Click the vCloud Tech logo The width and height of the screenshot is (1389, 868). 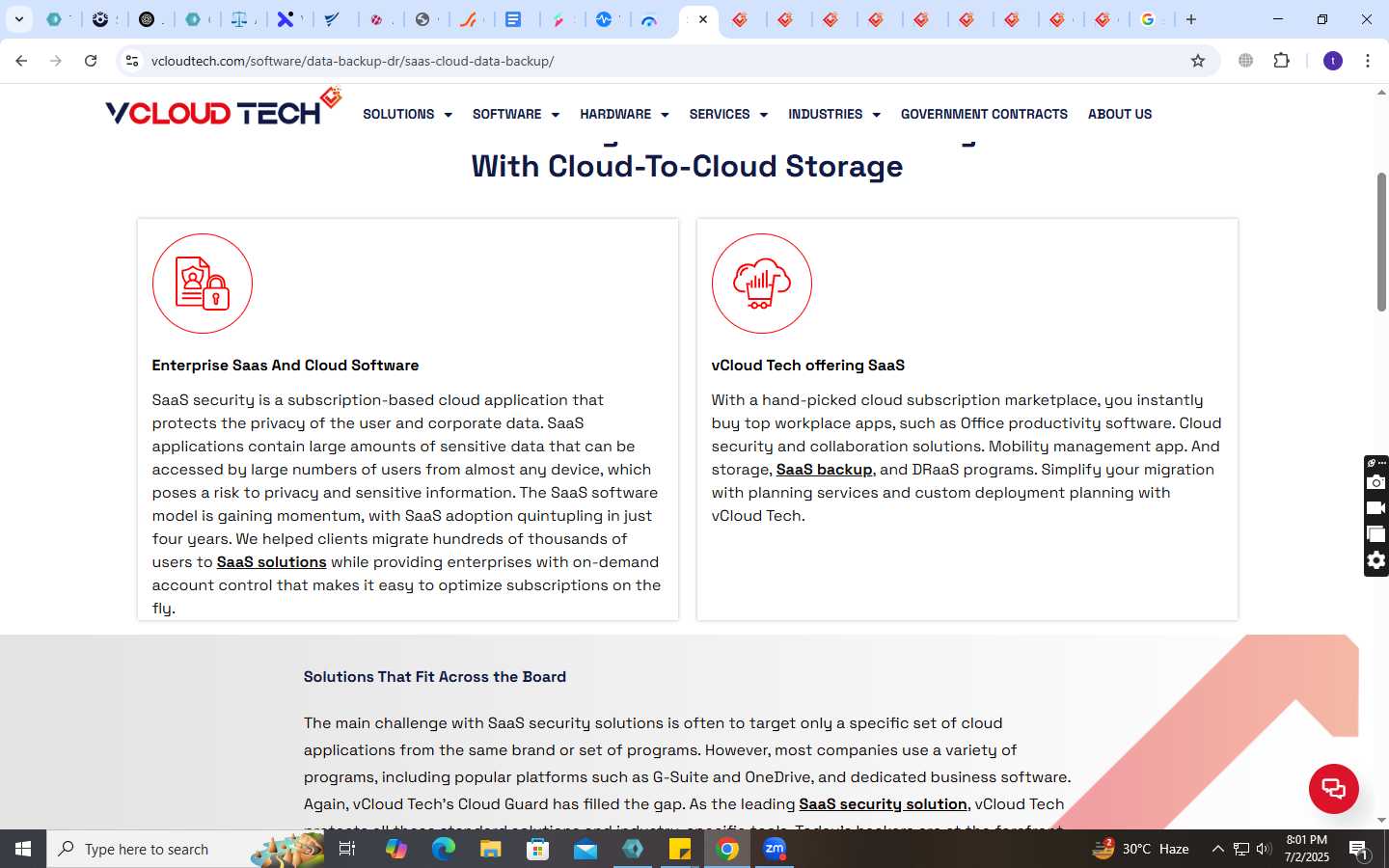(x=223, y=108)
